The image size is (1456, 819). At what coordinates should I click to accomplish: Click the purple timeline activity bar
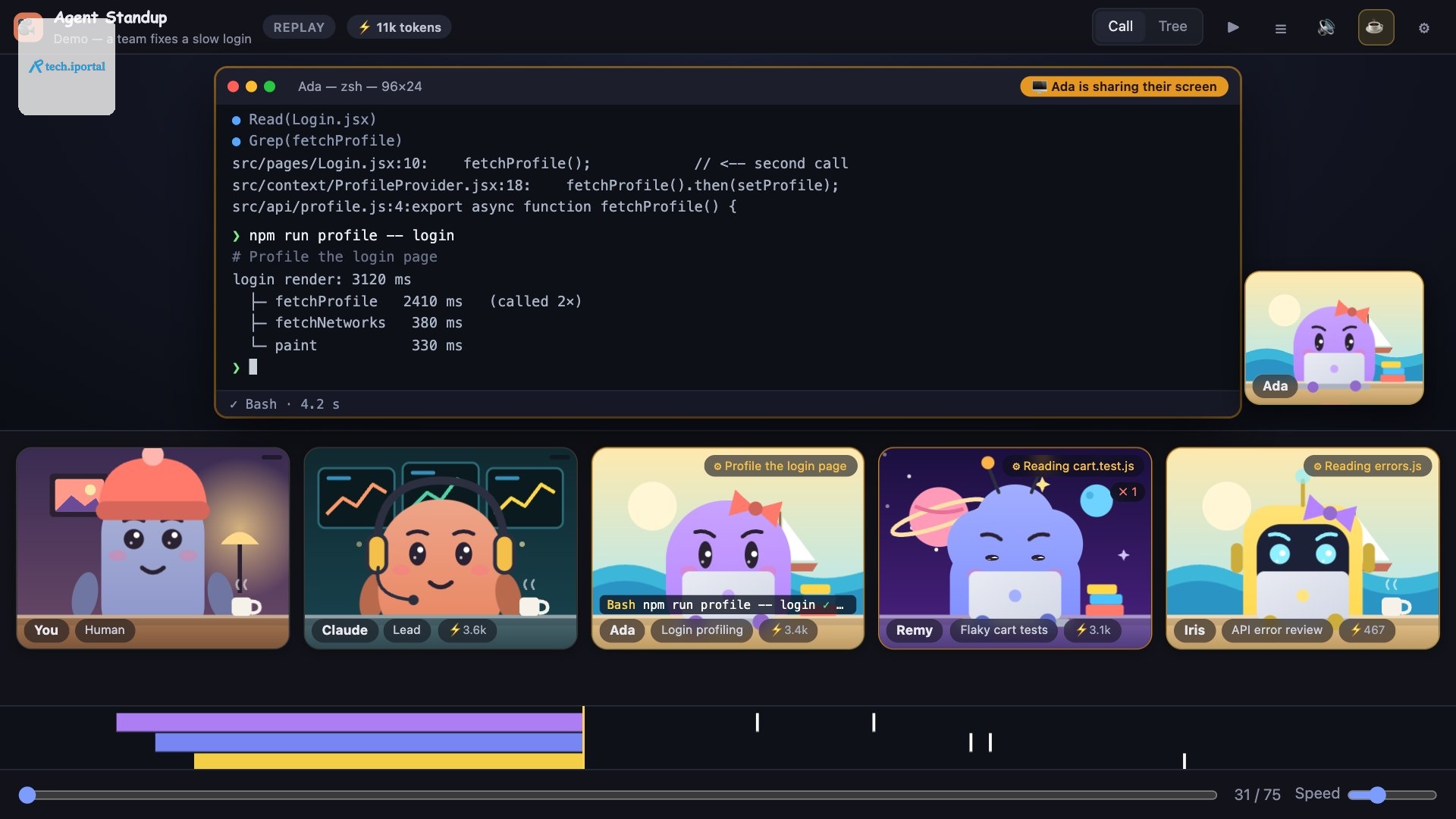(x=350, y=722)
